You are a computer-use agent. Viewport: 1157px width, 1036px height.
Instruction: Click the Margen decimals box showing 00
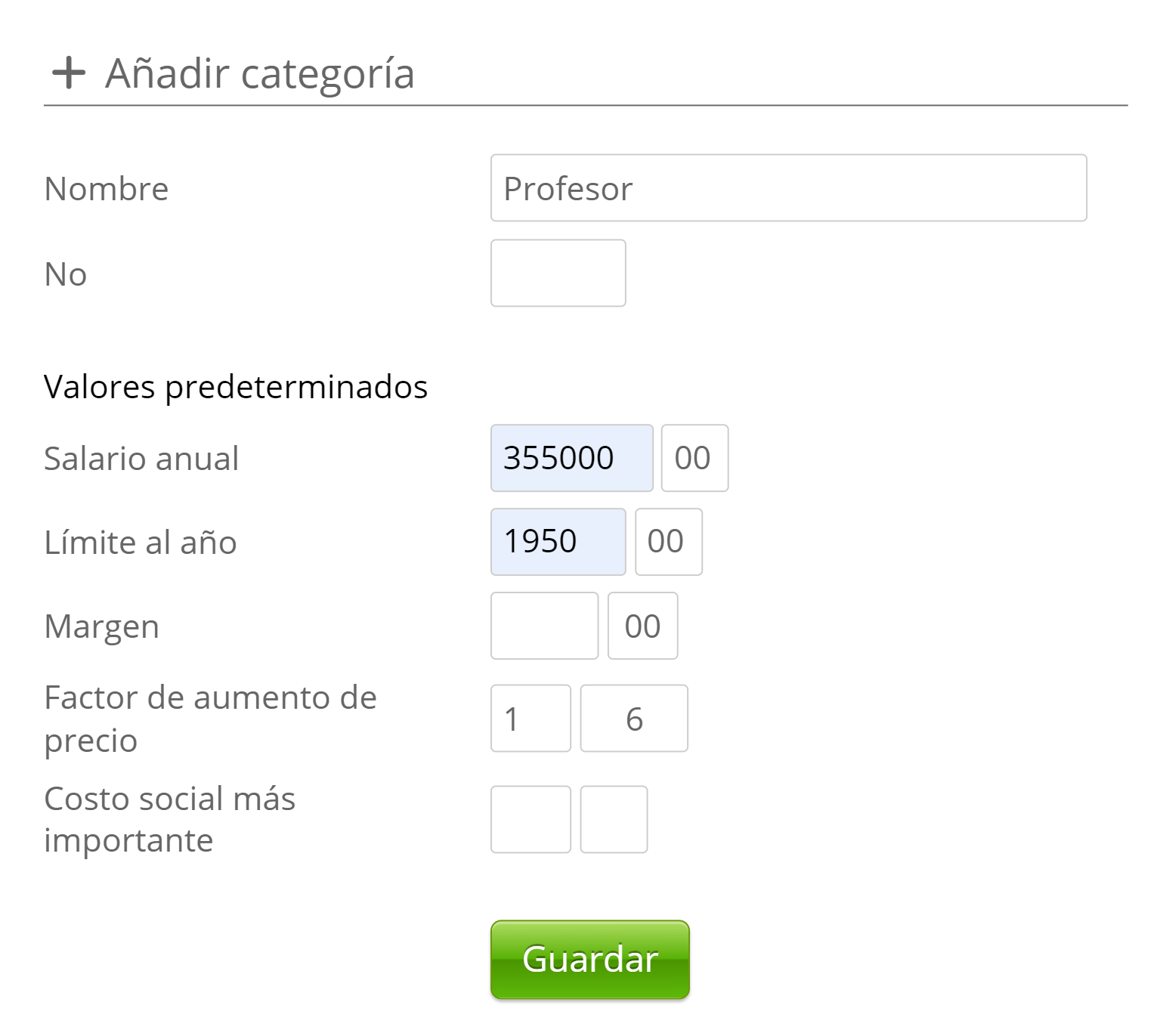click(x=642, y=626)
